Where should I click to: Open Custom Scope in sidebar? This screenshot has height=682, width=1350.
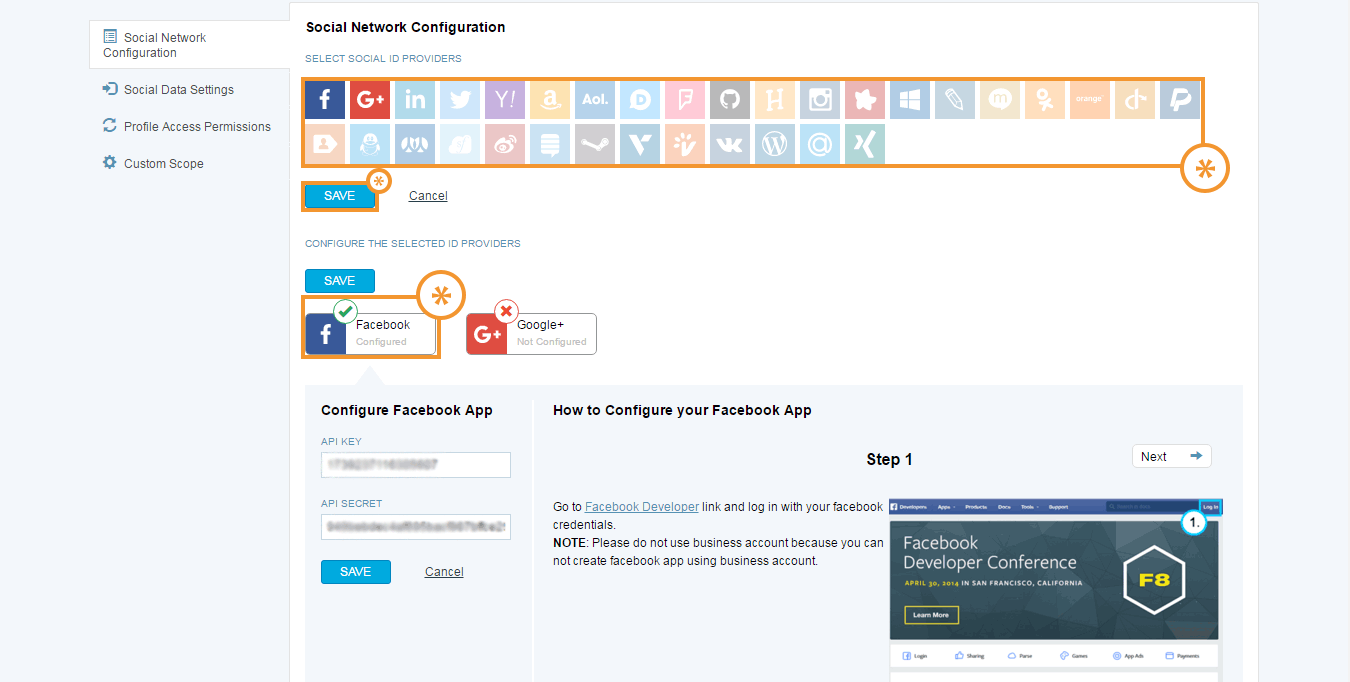pyautogui.click(x=153, y=163)
